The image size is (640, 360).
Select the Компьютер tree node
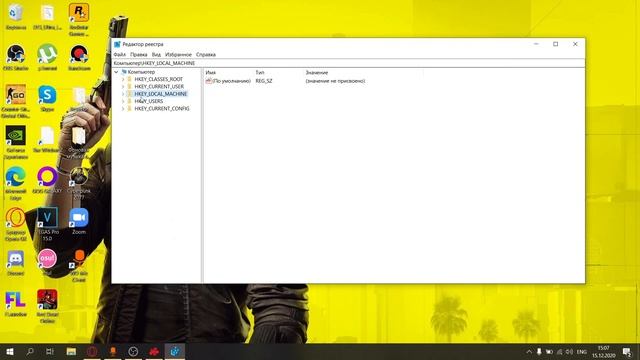(x=141, y=72)
